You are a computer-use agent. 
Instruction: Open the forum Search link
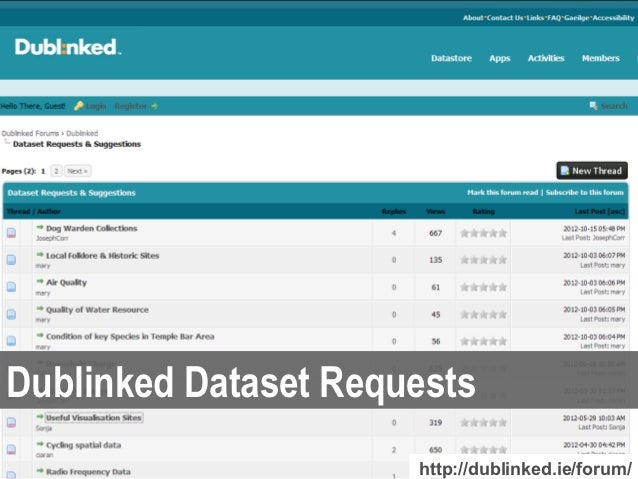(614, 106)
